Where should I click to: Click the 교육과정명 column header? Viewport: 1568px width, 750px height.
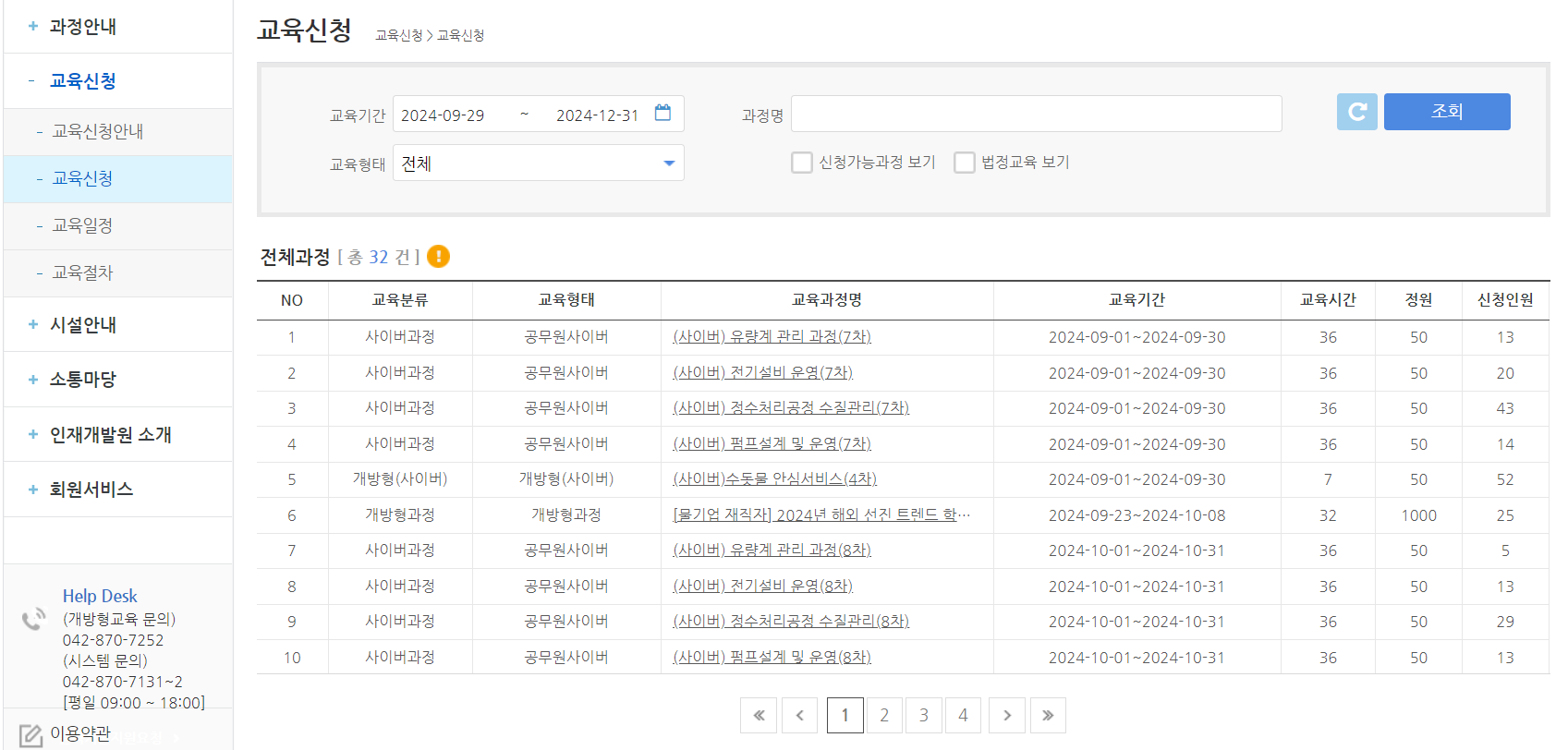click(827, 300)
